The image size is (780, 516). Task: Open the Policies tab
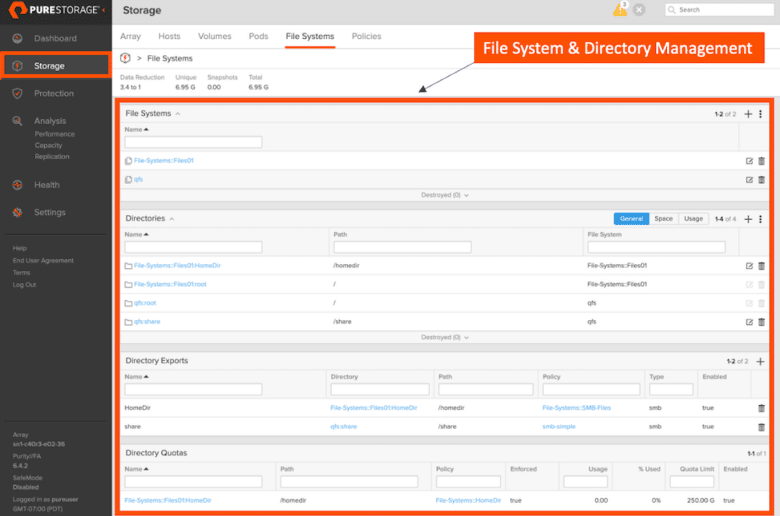366,36
